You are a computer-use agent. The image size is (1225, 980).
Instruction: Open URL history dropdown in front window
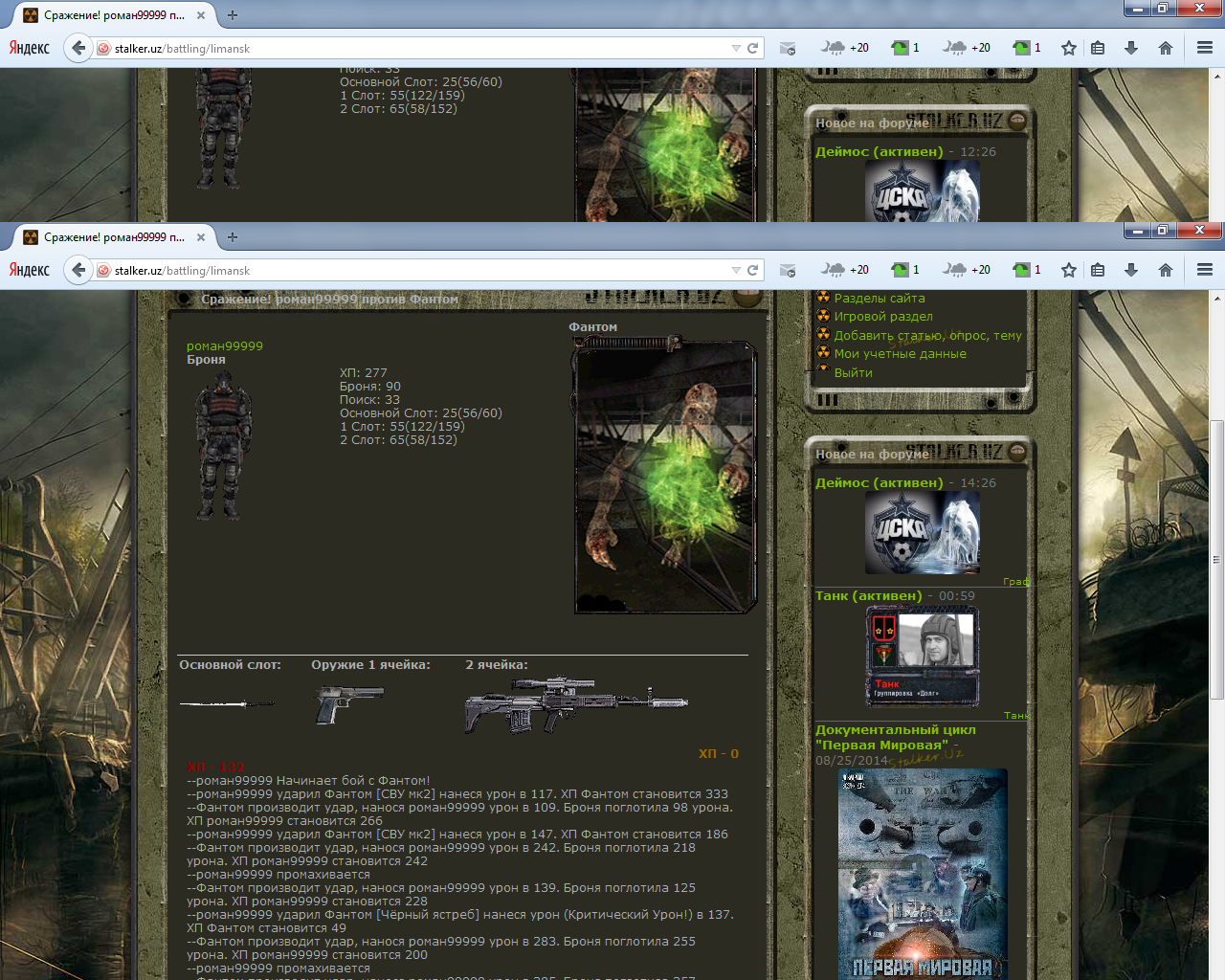[x=736, y=270]
